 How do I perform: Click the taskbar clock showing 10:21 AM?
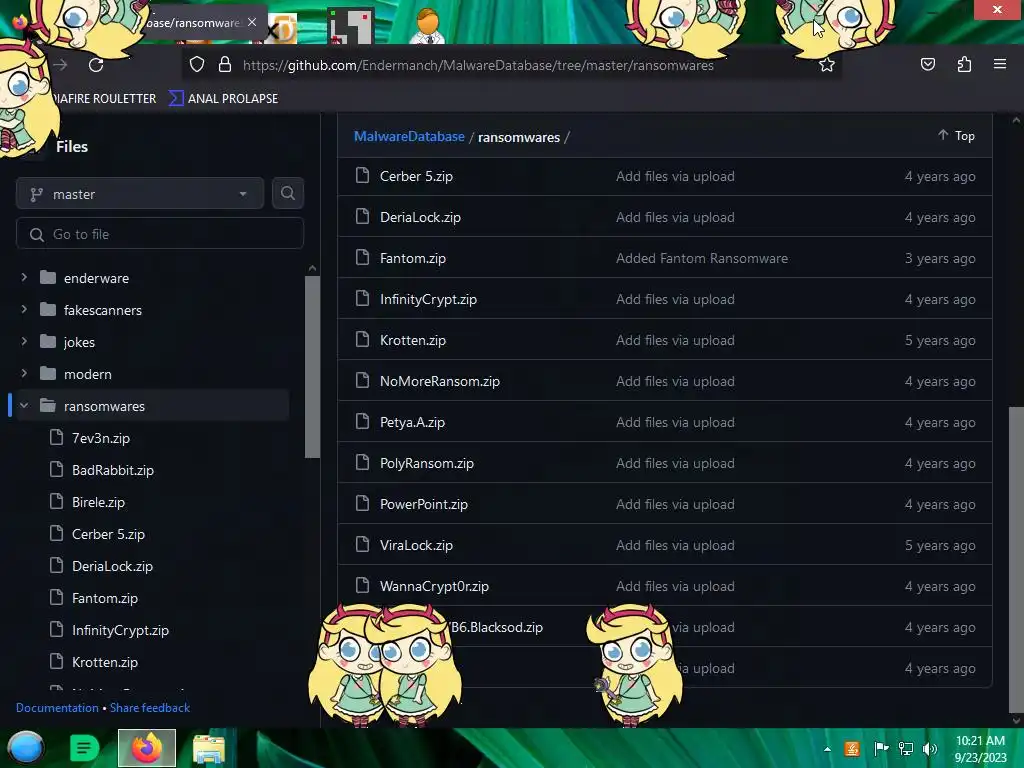[980, 748]
